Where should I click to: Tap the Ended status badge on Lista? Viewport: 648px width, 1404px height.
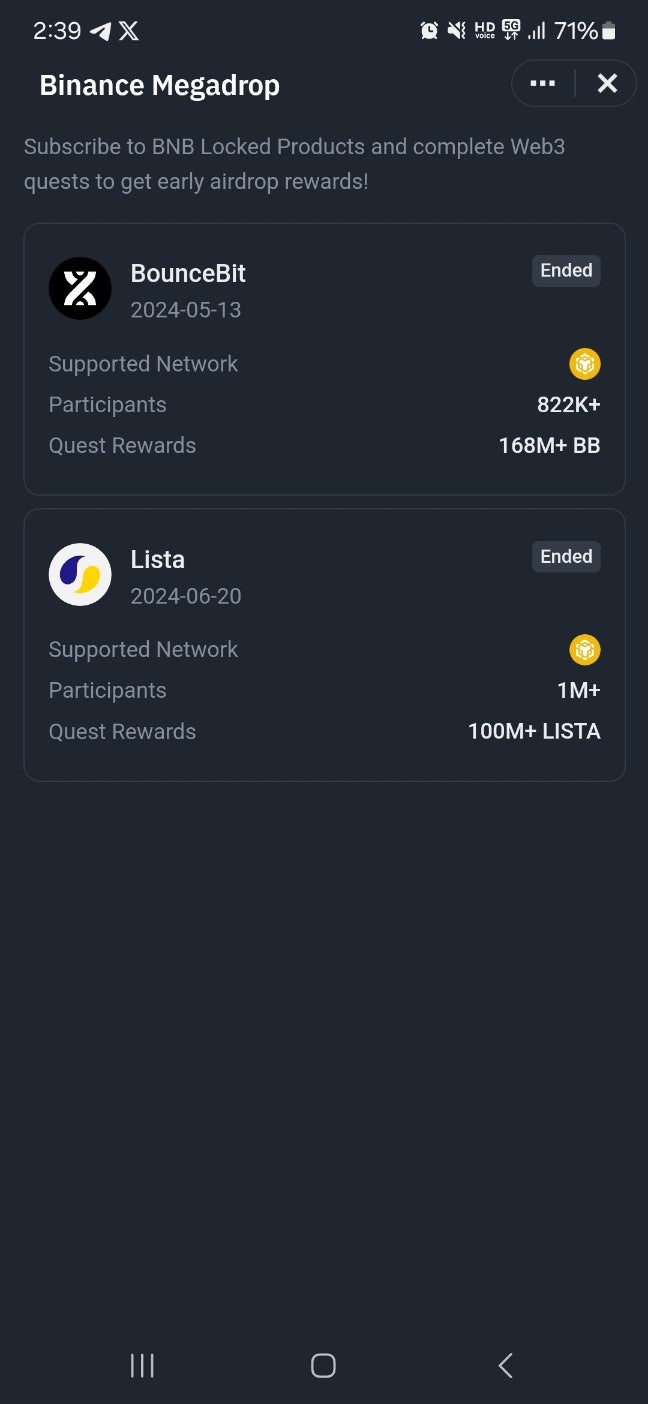[566, 557]
